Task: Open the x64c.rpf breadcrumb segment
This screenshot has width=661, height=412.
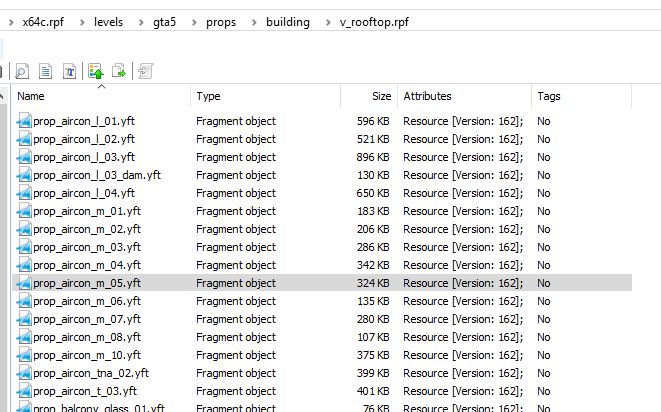Action: coord(45,21)
